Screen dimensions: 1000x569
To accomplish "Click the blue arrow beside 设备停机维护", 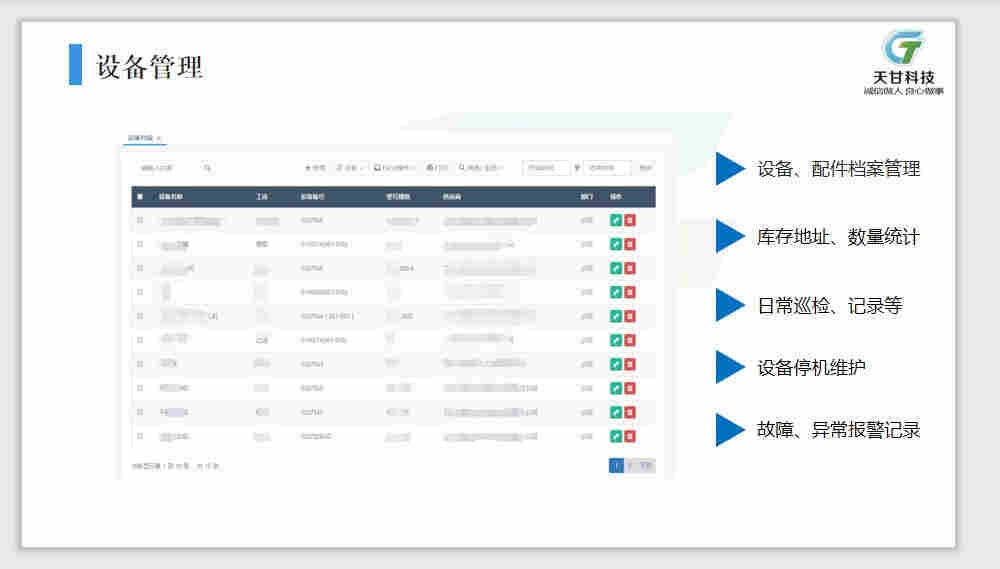I will click(730, 367).
